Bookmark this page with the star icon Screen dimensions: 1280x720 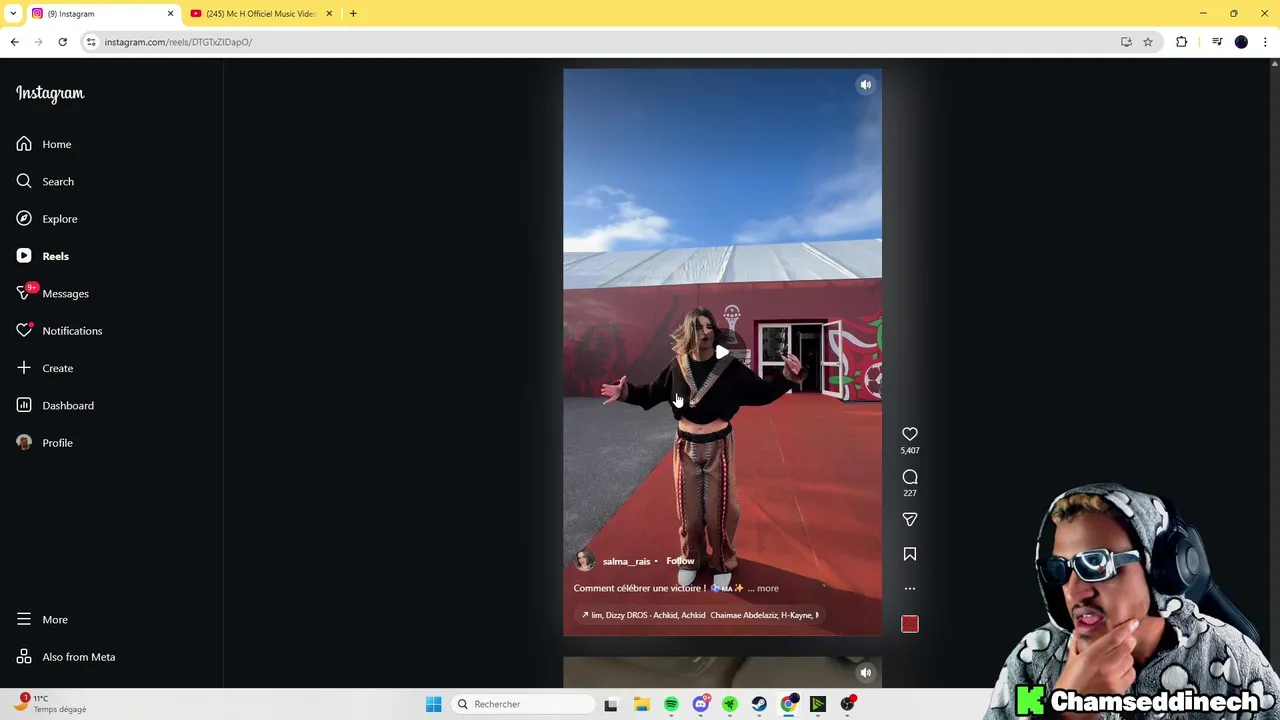[1148, 42]
